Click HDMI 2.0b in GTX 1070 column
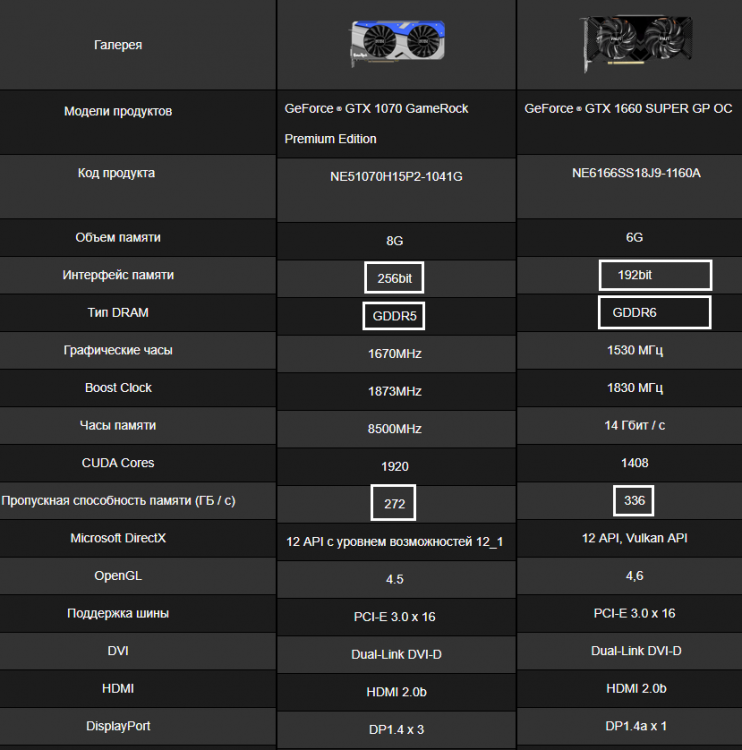 click(396, 692)
